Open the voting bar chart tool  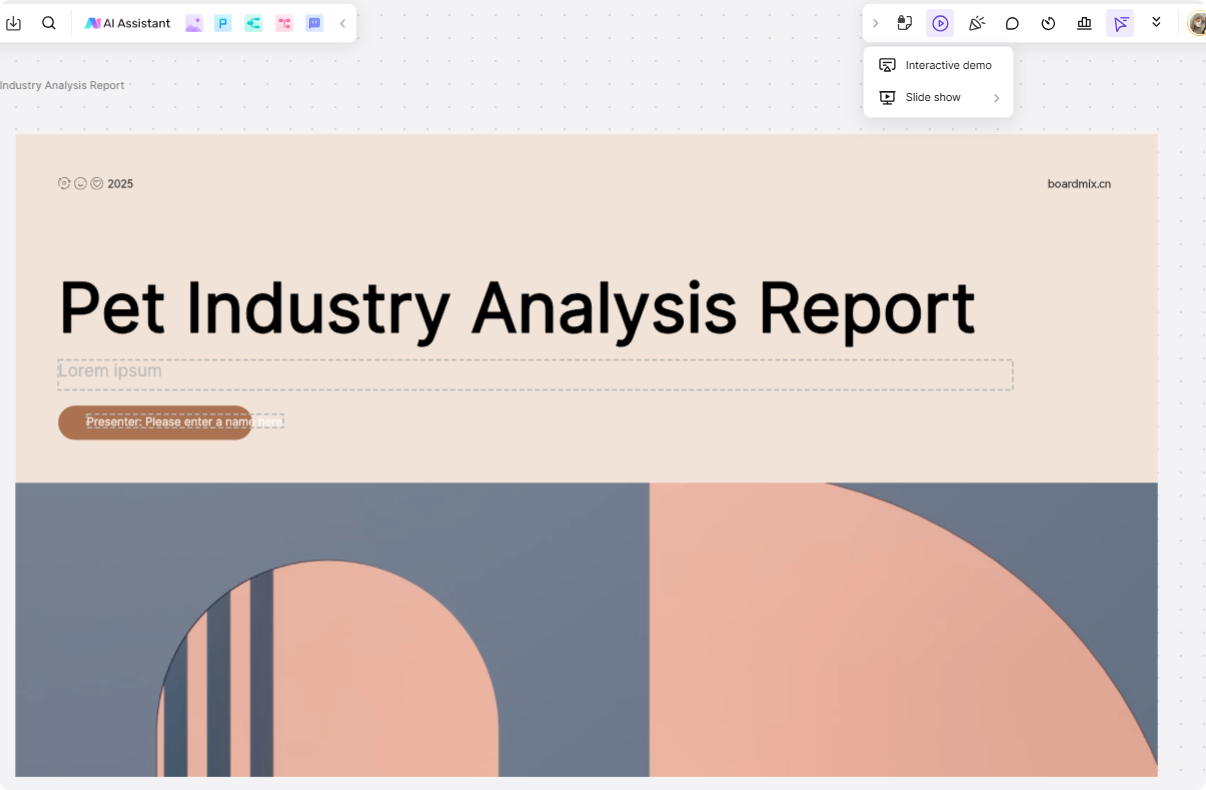1084,23
